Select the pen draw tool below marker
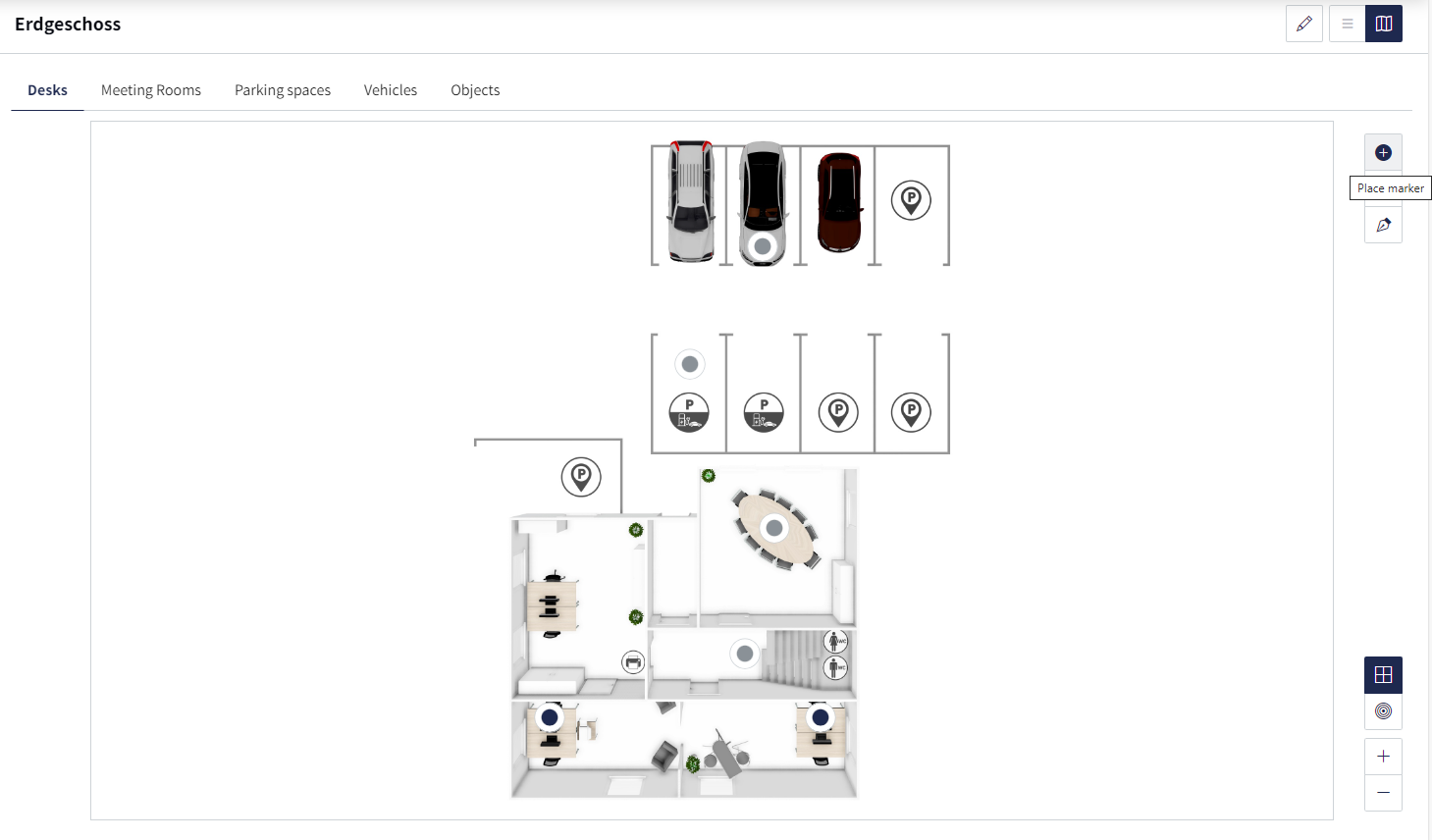The height and width of the screenshot is (840, 1432). [1383, 225]
